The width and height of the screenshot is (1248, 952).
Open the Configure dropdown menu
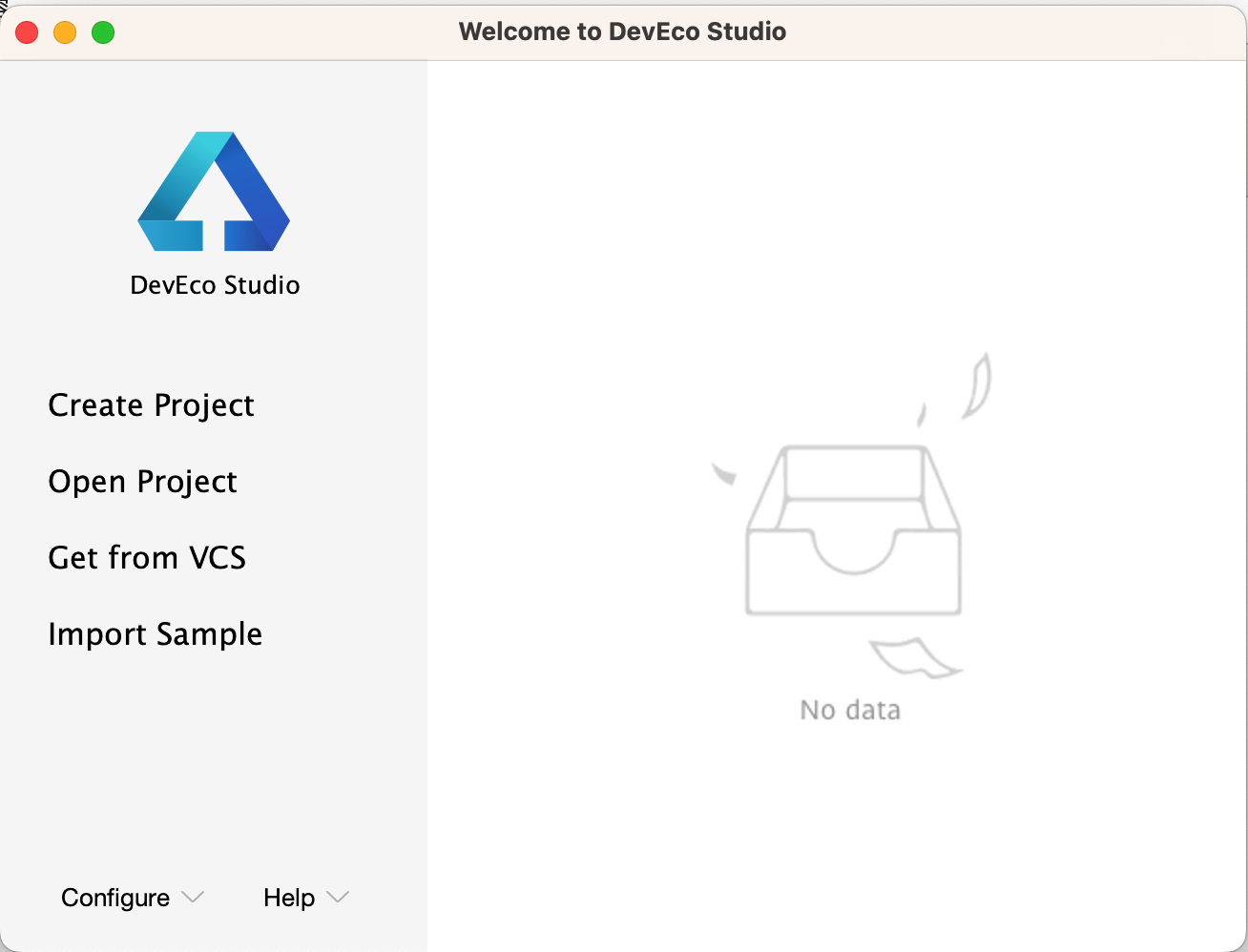tap(133, 898)
